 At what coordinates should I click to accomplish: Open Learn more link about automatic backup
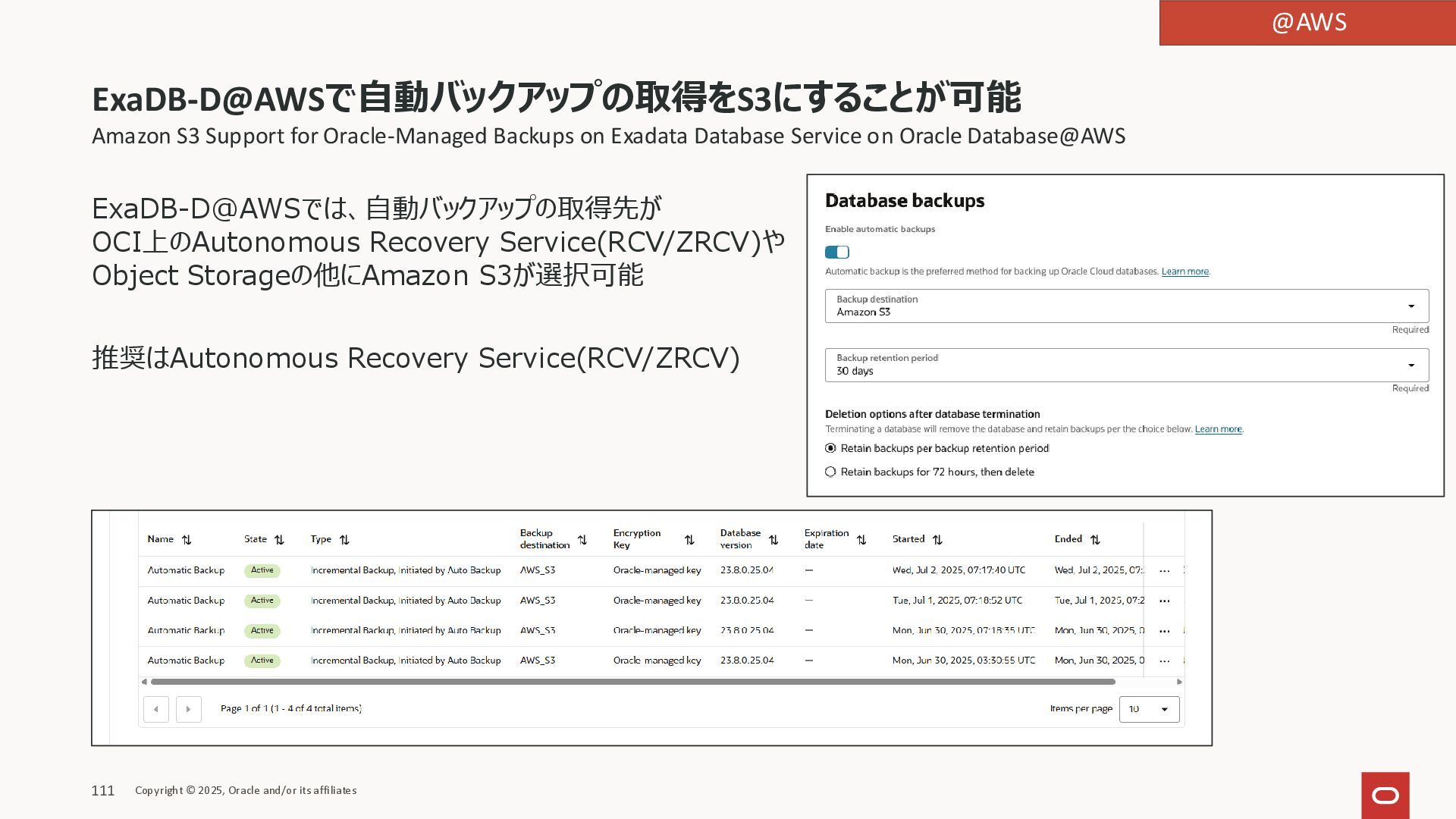pos(1185,271)
